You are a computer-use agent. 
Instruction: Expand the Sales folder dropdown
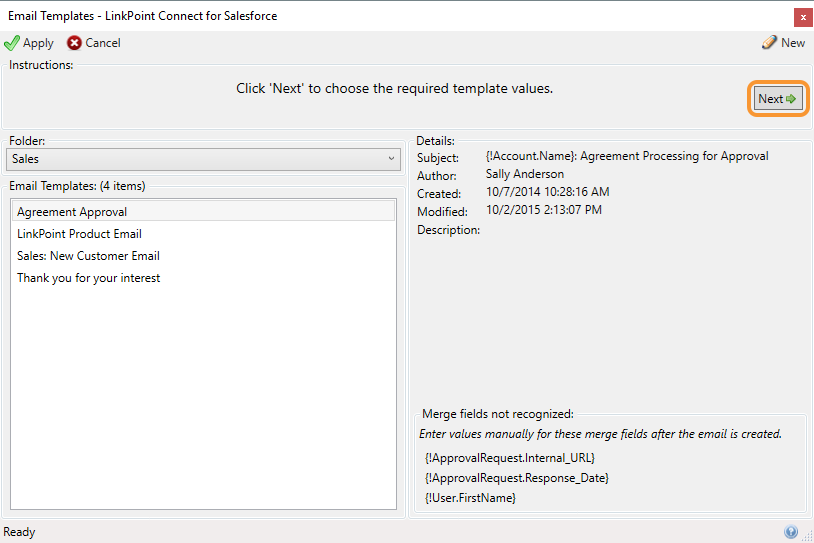pyautogui.click(x=204, y=159)
